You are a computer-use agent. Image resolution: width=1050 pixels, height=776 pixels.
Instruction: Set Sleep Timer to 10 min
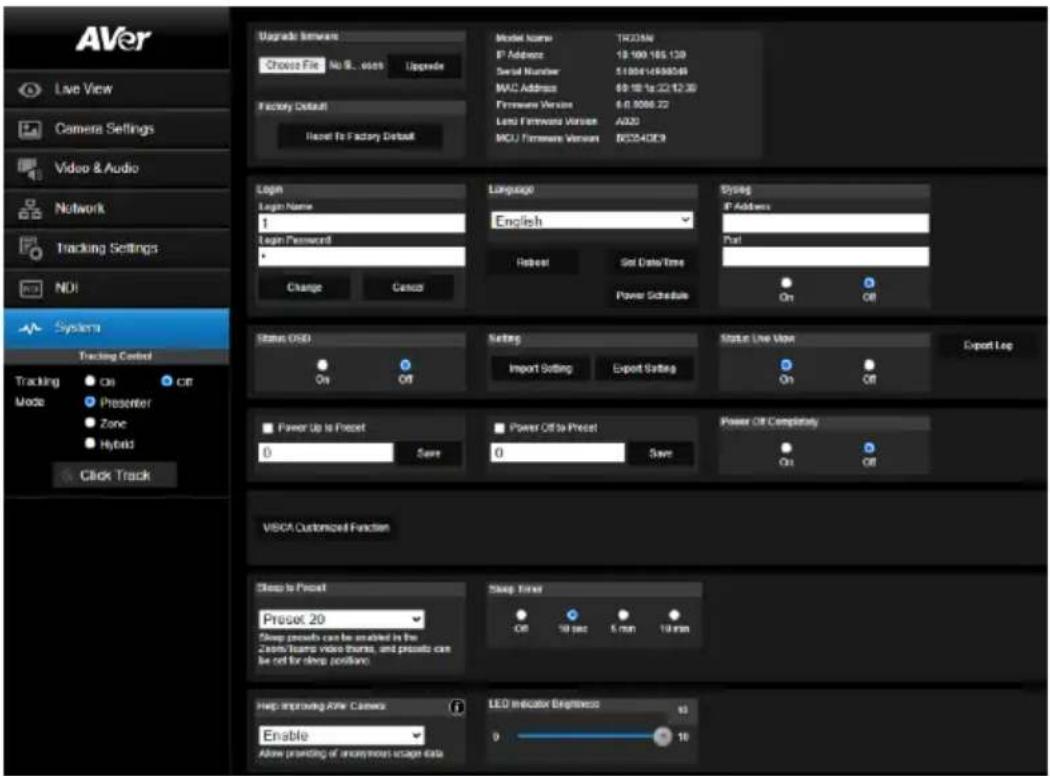click(x=674, y=615)
